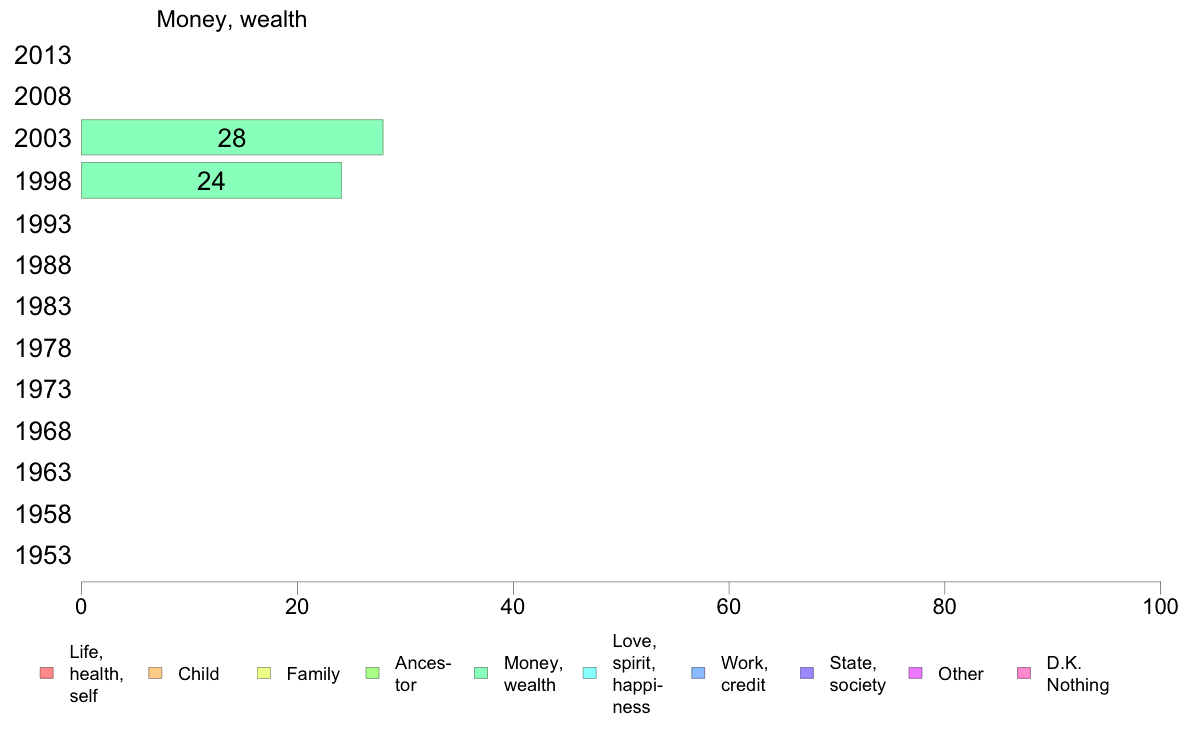Screen dimensions: 1188x736
Task: Select the cyan Love, spirit, happiness swatch
Action: (x=589, y=673)
